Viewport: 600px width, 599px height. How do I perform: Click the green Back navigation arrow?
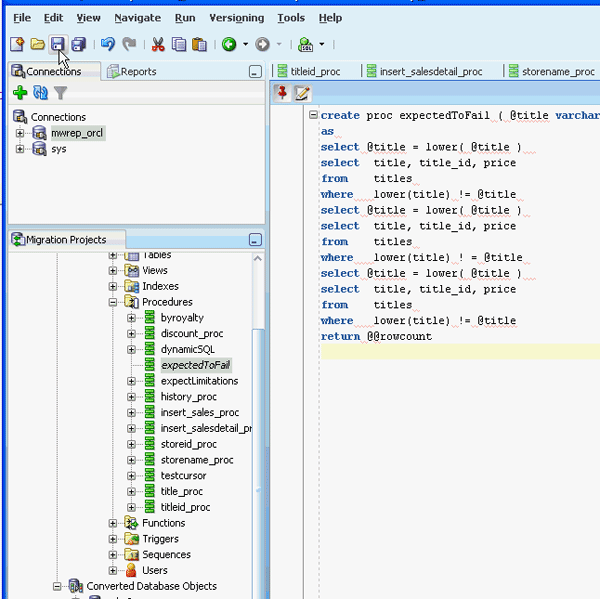pos(229,44)
